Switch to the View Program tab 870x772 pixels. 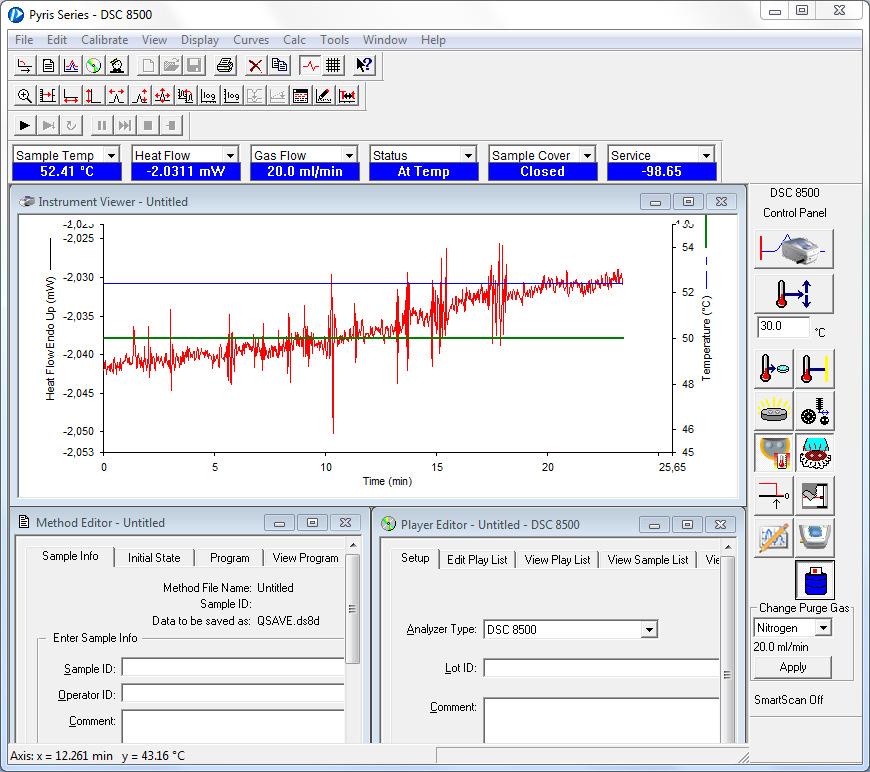click(305, 558)
